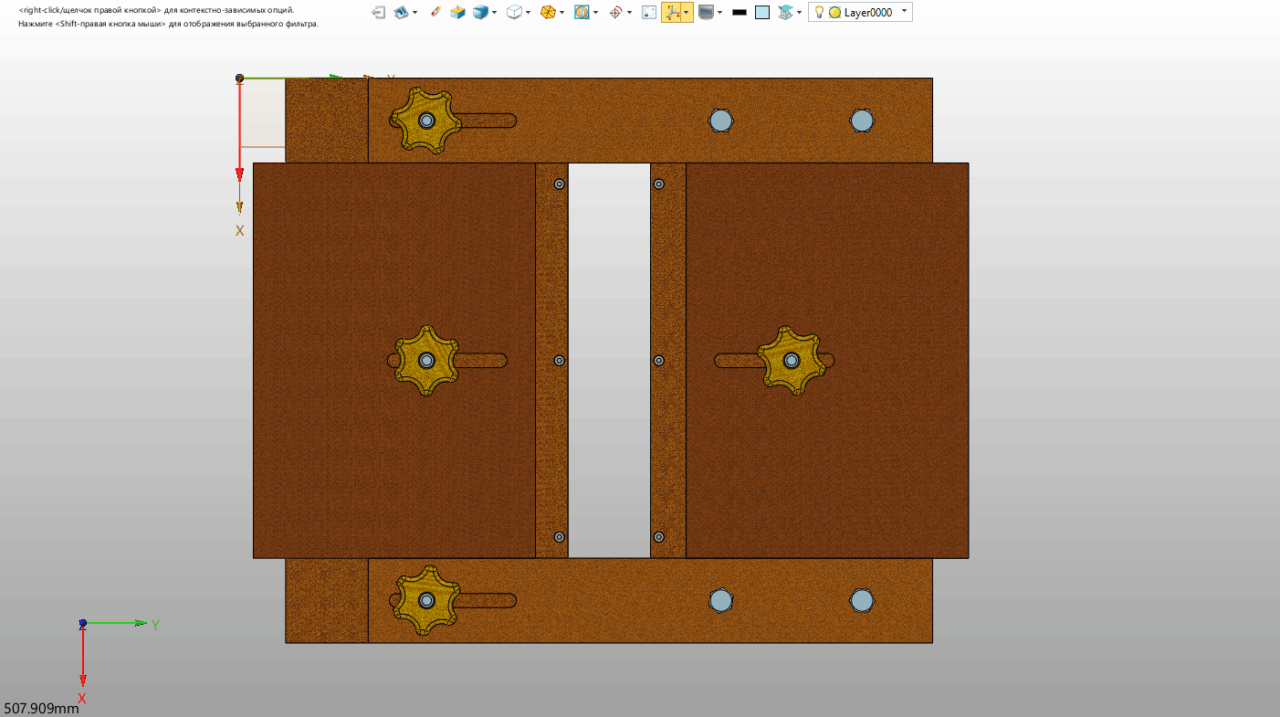
Task: Select the solid blue cube shading icon
Action: (x=481, y=12)
